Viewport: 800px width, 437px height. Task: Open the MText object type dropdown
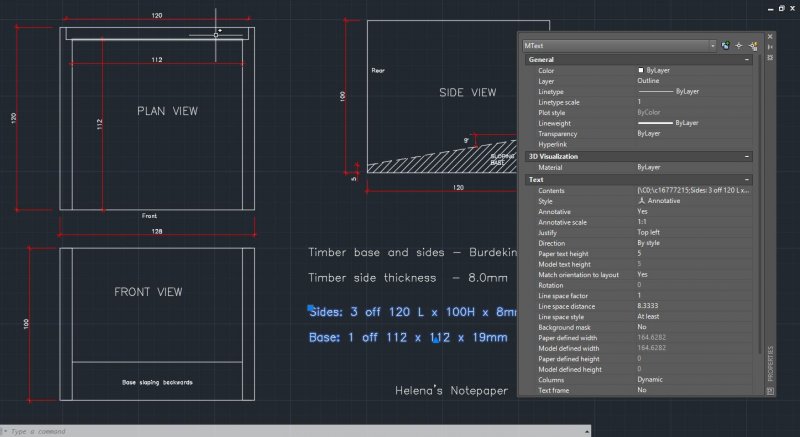pyautogui.click(x=712, y=46)
